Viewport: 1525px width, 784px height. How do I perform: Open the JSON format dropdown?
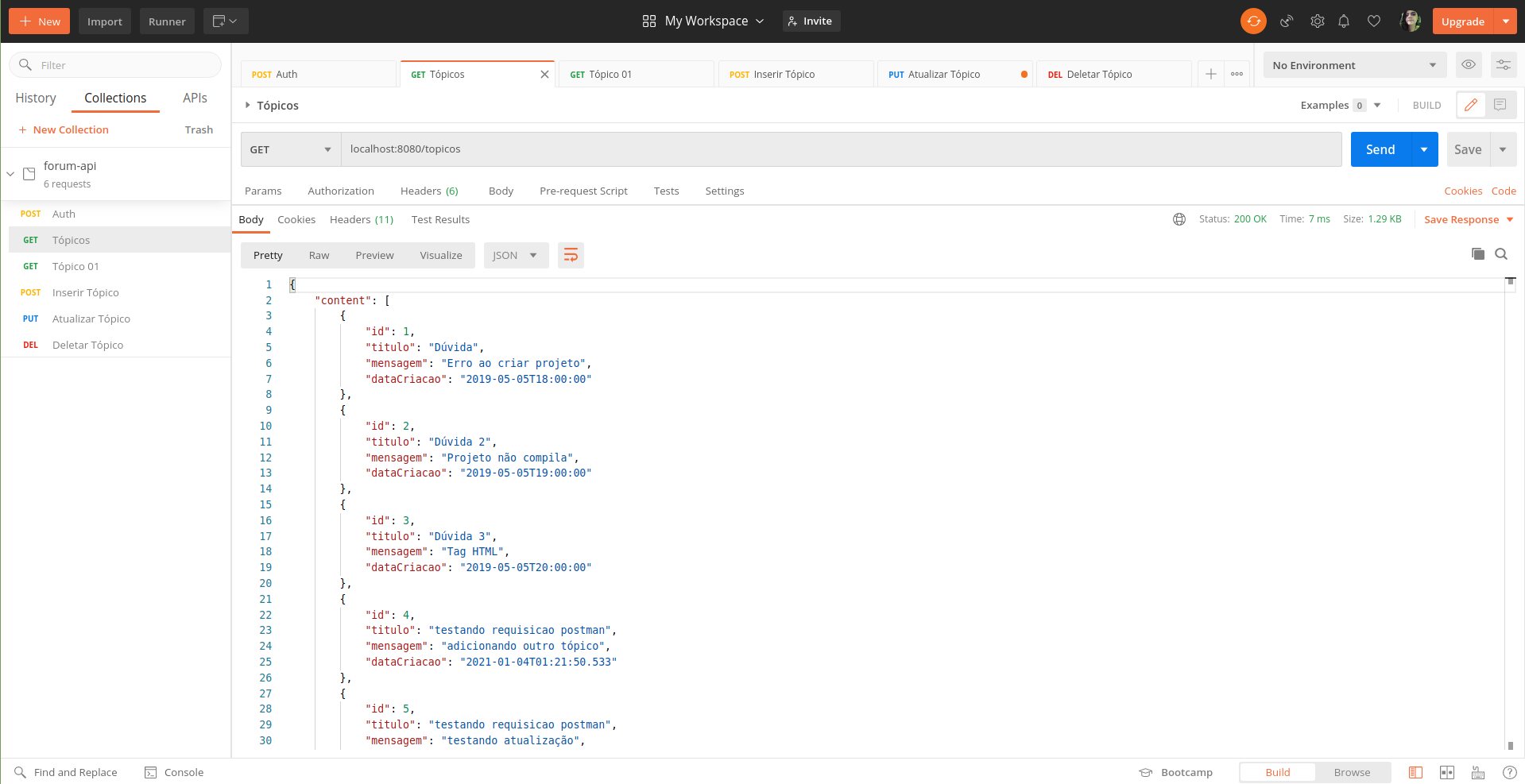(x=516, y=255)
